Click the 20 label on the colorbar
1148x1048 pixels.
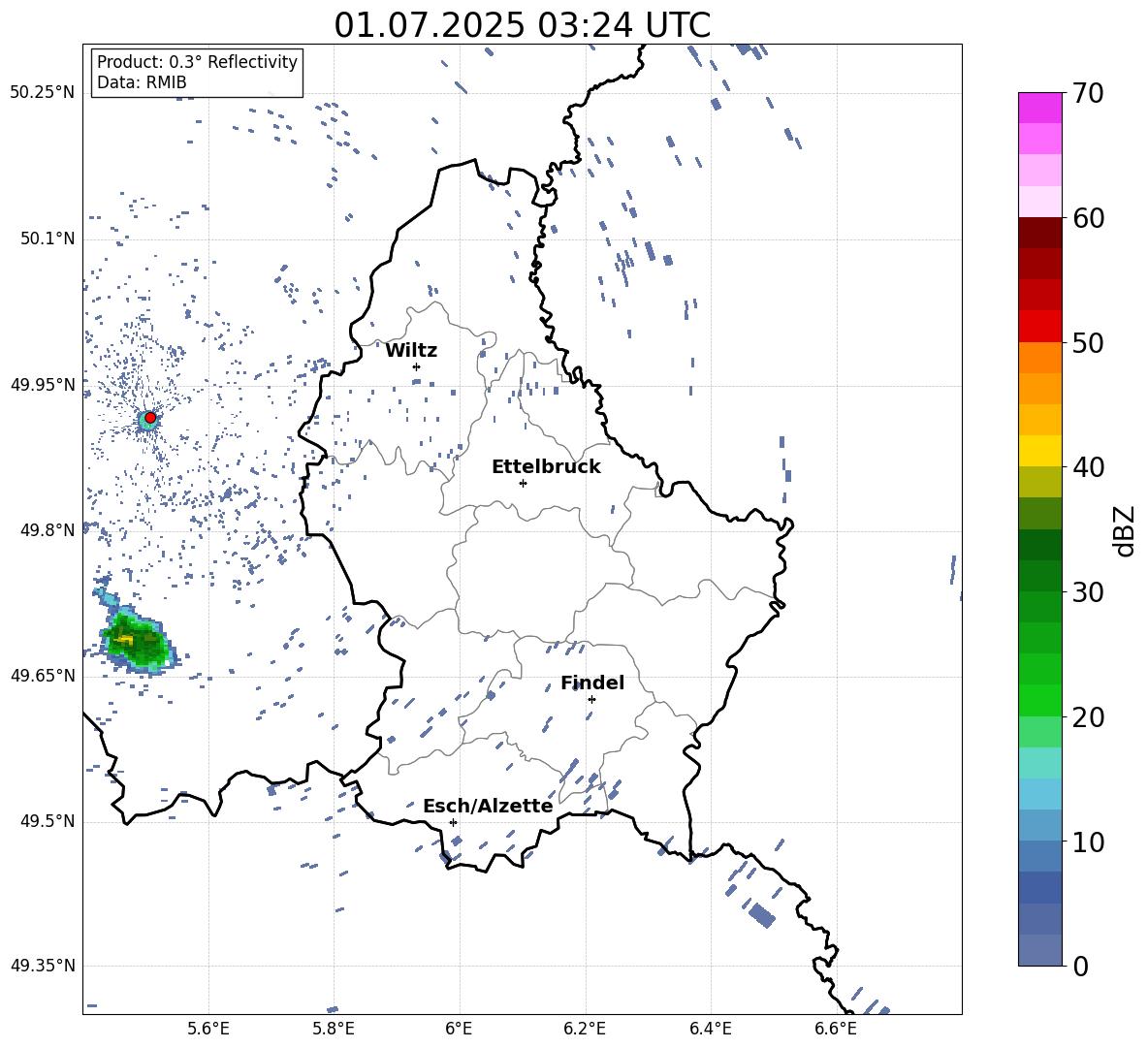1087,717
